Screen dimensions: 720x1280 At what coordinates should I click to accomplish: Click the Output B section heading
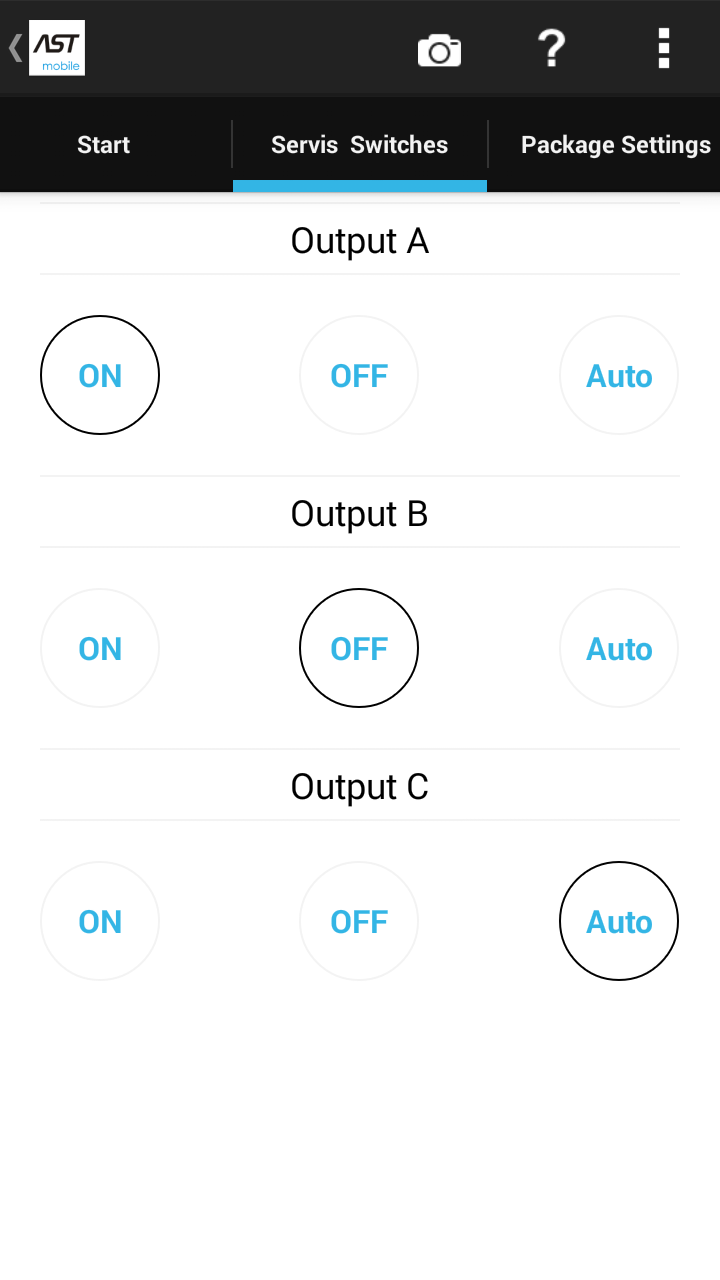(x=360, y=514)
